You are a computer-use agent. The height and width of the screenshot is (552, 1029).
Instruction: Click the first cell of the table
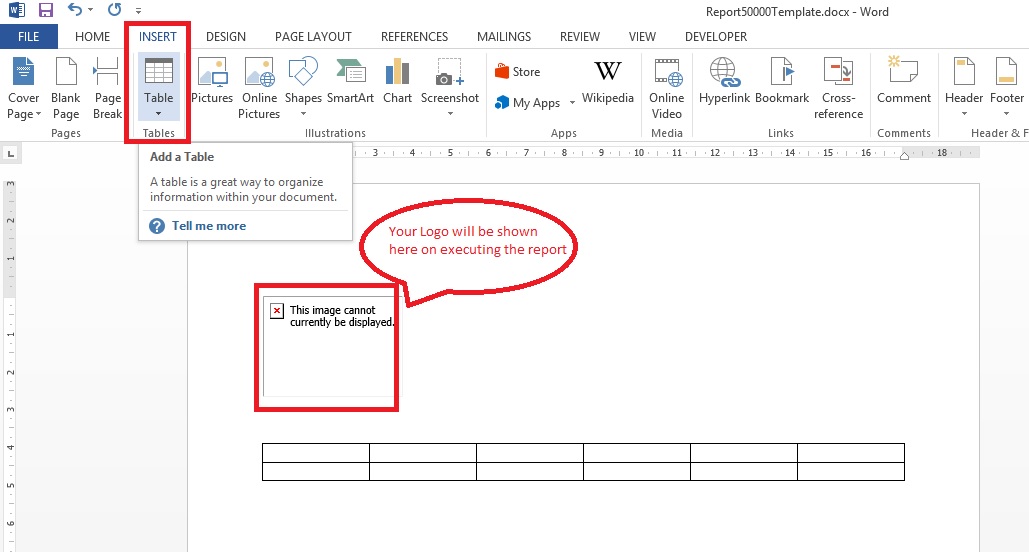pos(316,453)
